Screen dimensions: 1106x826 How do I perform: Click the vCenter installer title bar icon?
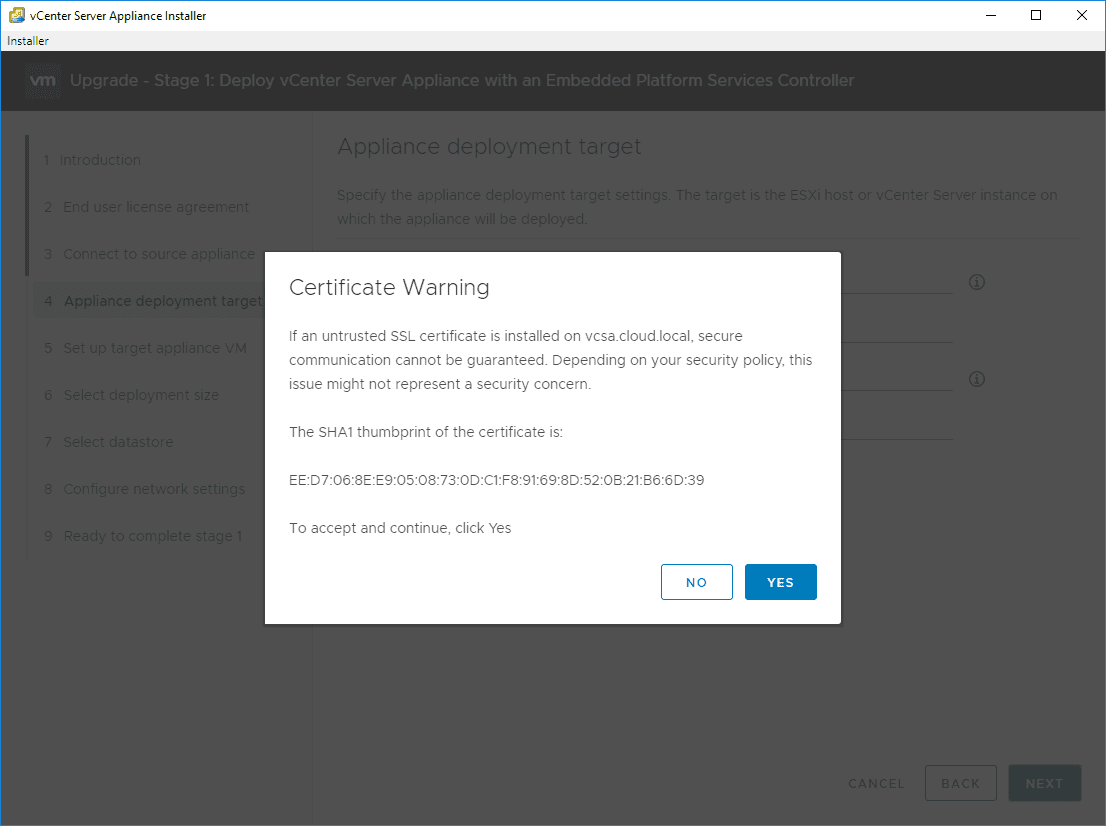[x=16, y=15]
